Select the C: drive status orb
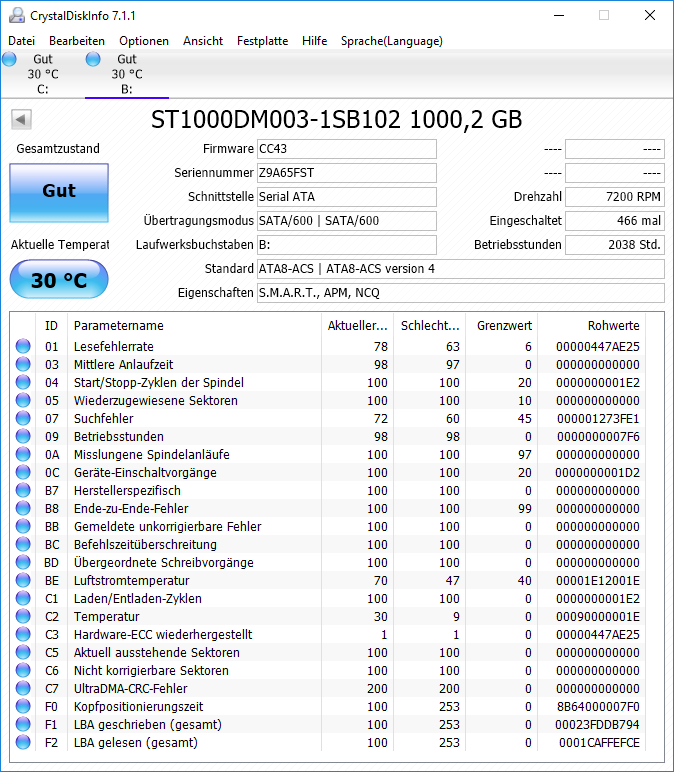 click(x=9, y=59)
